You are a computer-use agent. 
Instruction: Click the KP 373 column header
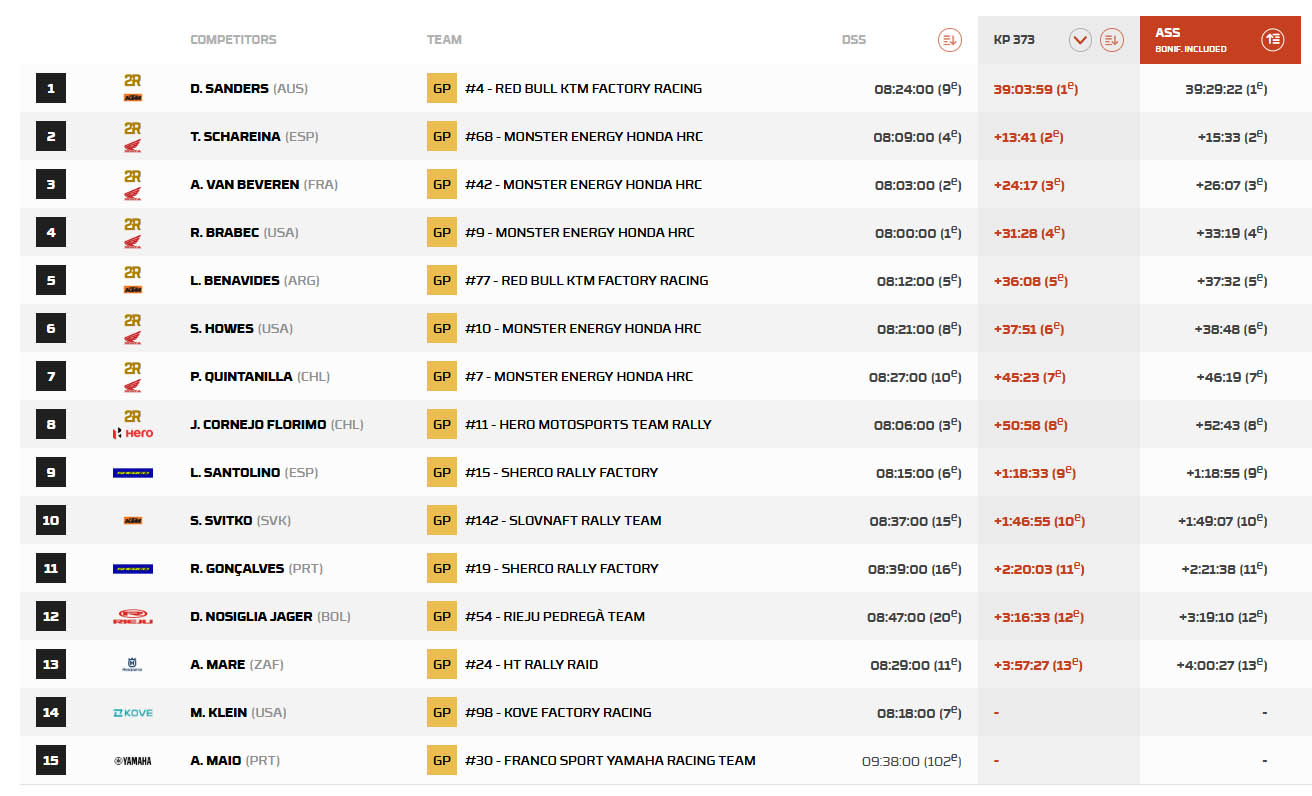coord(1014,40)
